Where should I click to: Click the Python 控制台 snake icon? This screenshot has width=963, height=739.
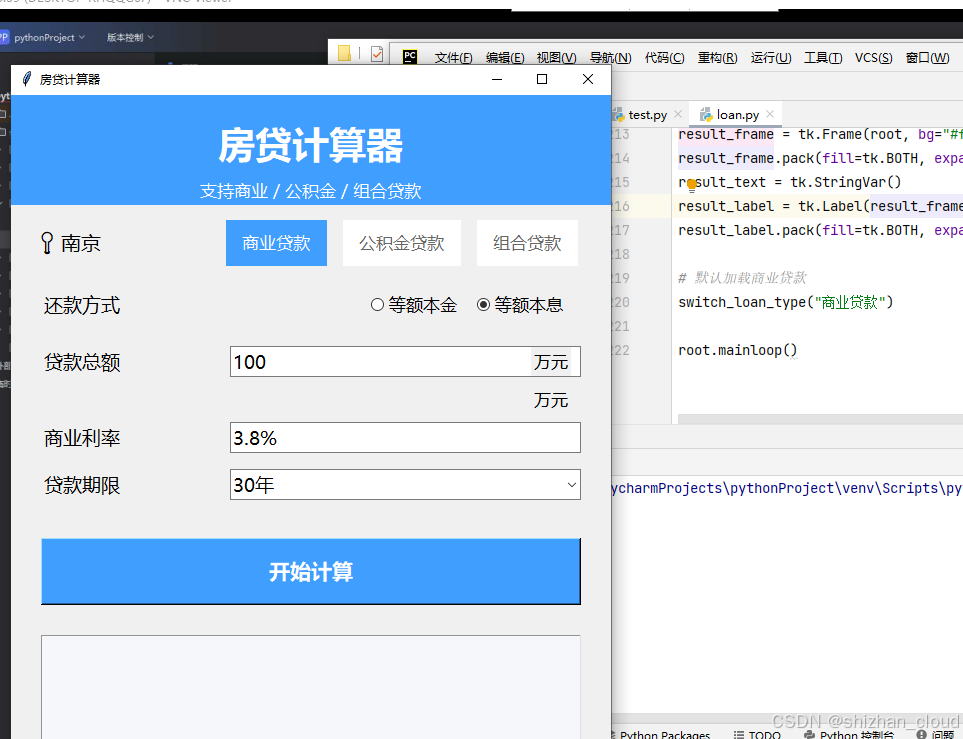[x=809, y=735]
